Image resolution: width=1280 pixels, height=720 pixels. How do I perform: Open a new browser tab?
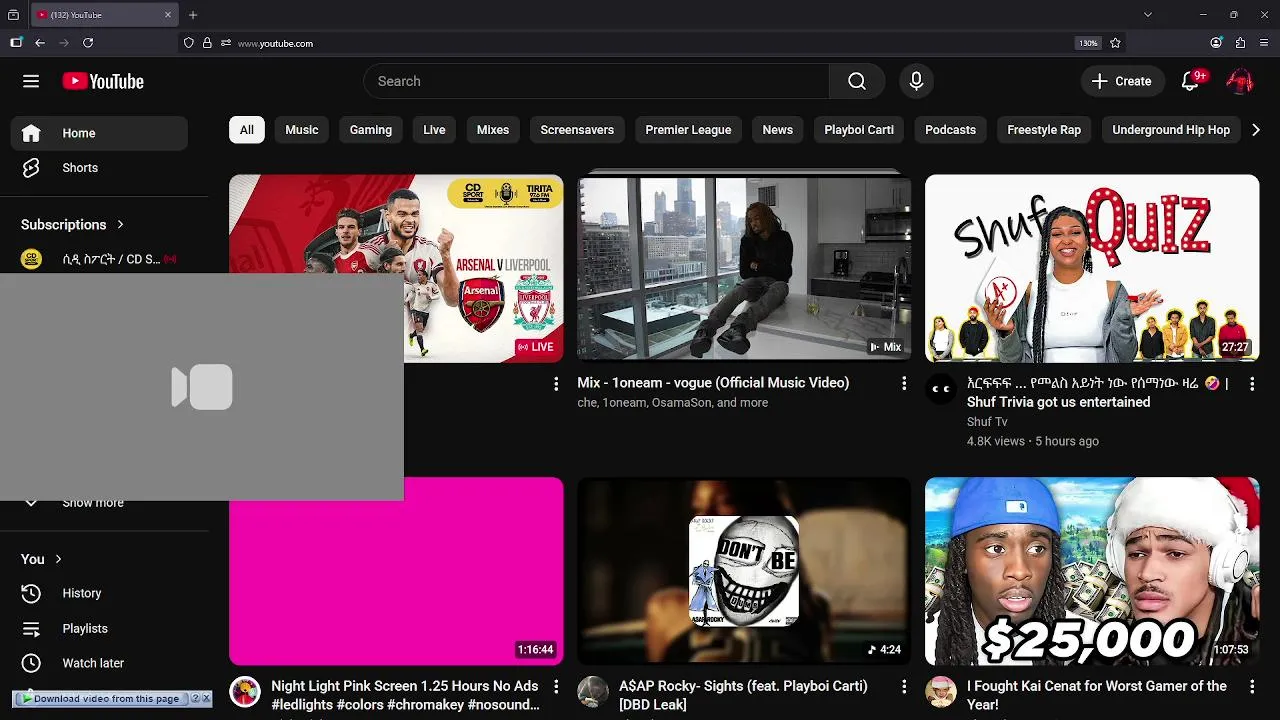193,15
